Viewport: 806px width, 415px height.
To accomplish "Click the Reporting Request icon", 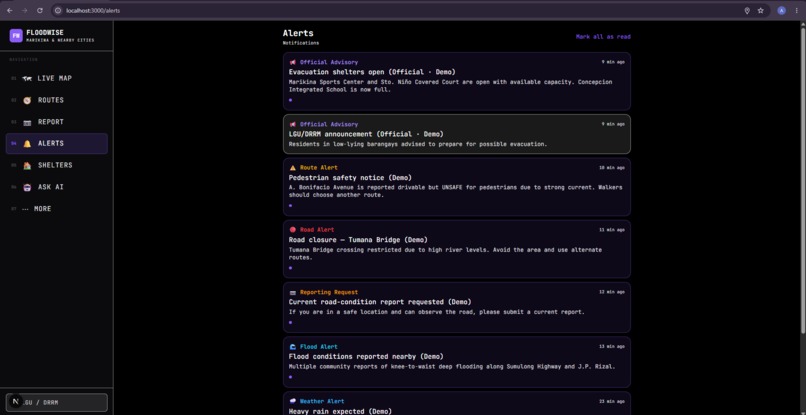I will pos(292,293).
